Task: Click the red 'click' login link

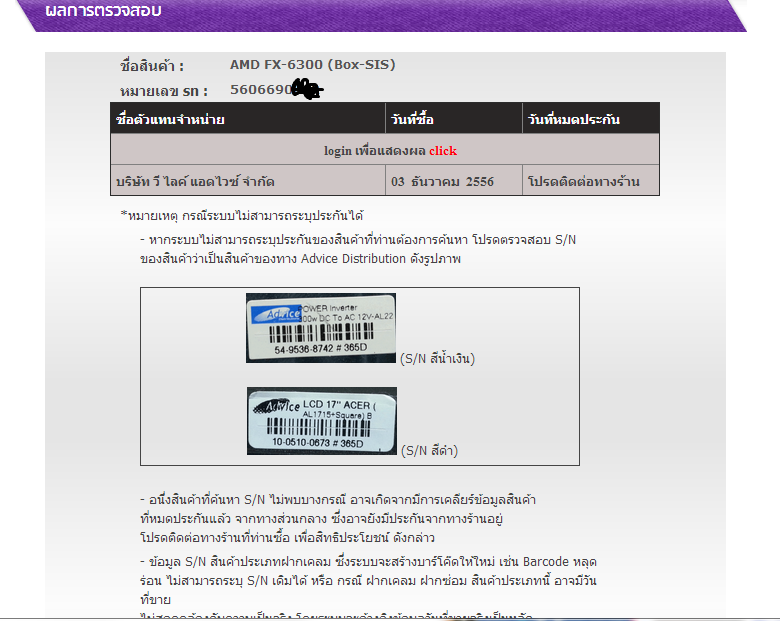Action: 443,151
